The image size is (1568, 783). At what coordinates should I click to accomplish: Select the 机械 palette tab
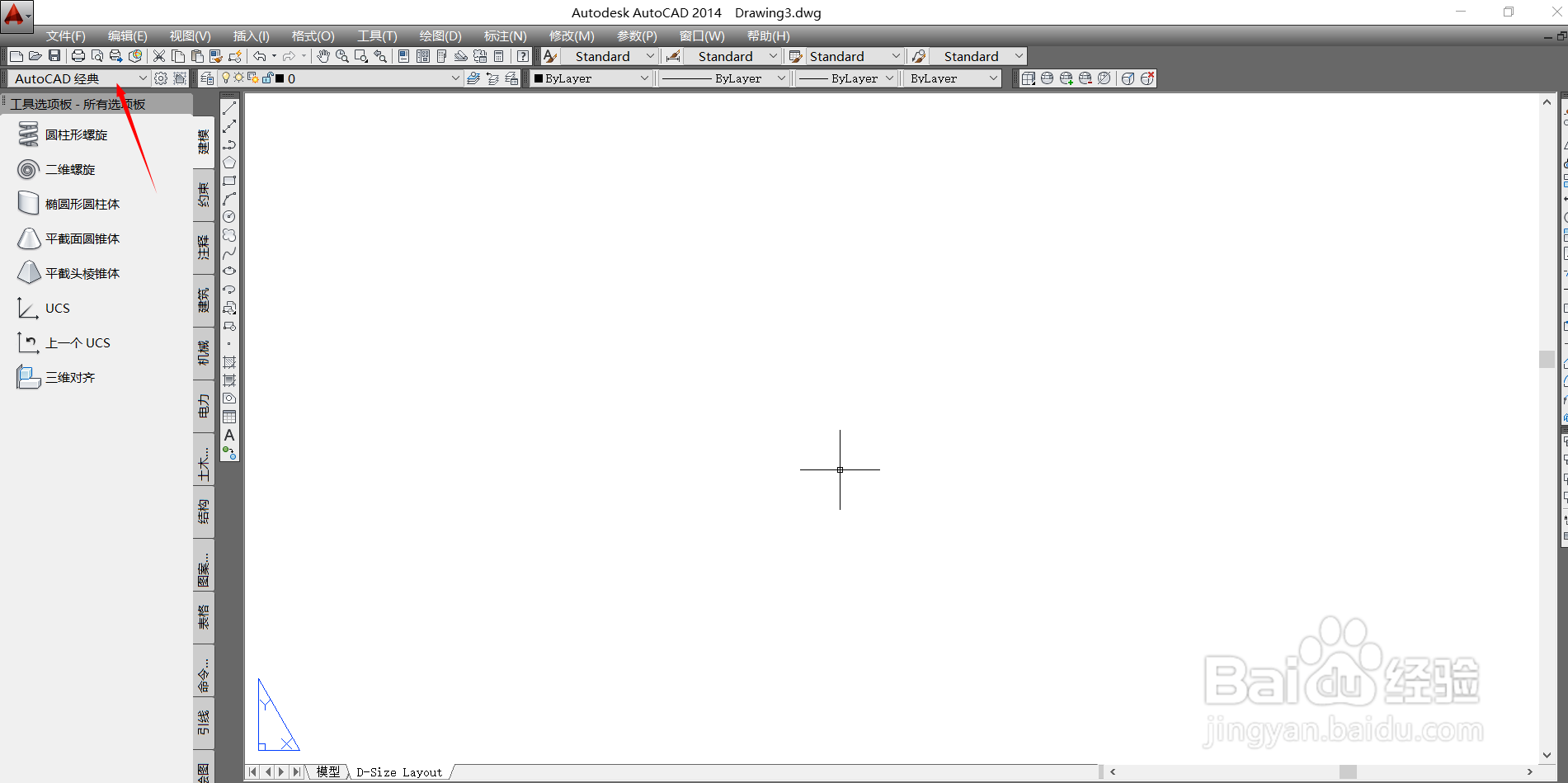coord(204,353)
